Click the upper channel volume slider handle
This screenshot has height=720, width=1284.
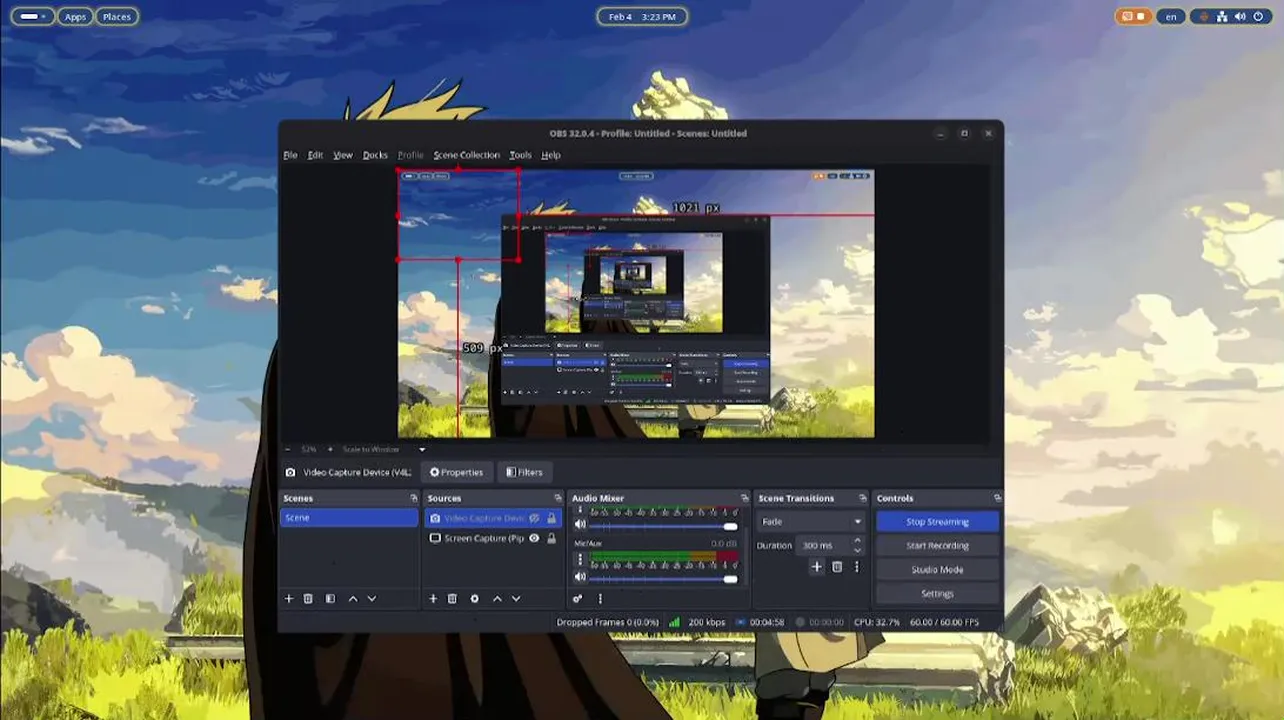click(x=730, y=526)
